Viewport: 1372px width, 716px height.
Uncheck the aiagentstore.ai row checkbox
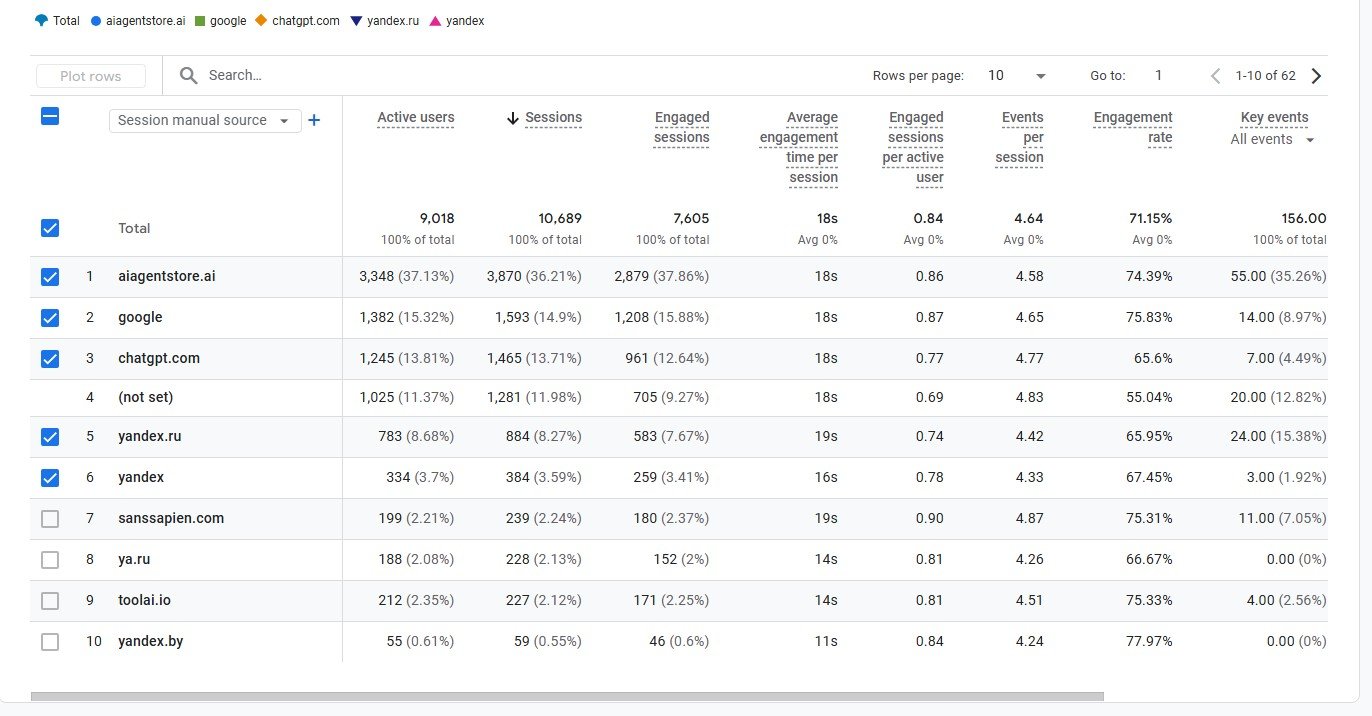click(50, 277)
